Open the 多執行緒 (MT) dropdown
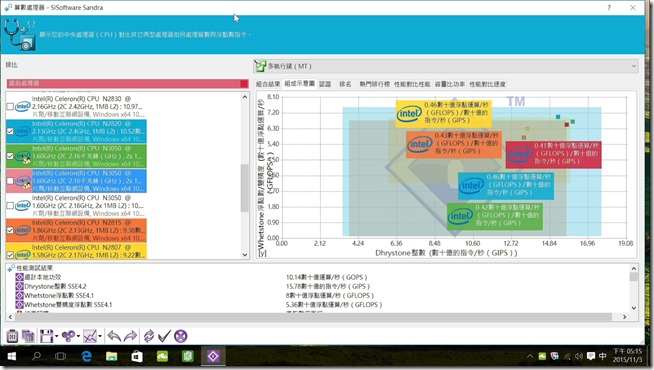 click(x=446, y=66)
